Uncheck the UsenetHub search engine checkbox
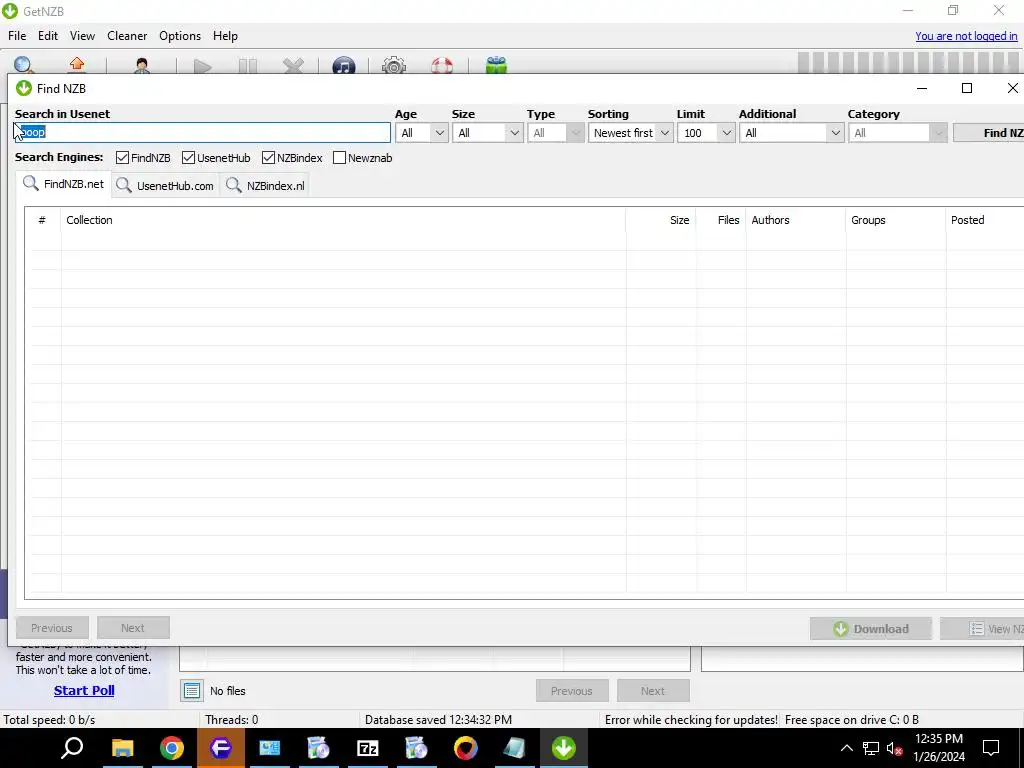1024x768 pixels. [x=189, y=157]
